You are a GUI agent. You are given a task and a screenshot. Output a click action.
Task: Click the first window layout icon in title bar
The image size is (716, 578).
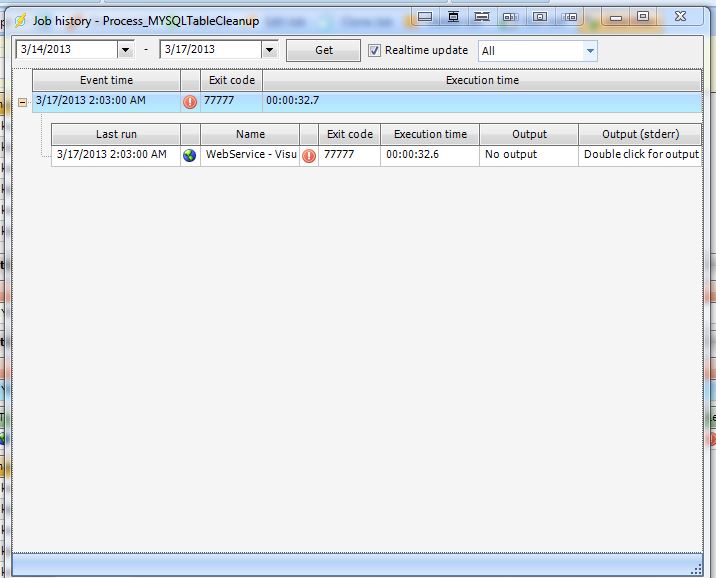click(x=425, y=17)
